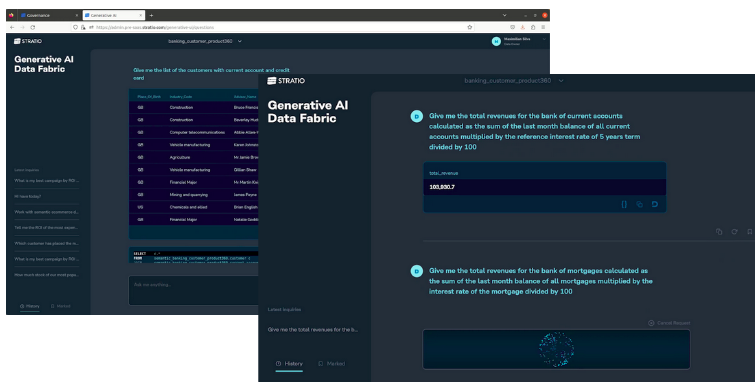
Task: Expand the list-all-tabs chevron in the browser
Action: tap(505, 15)
